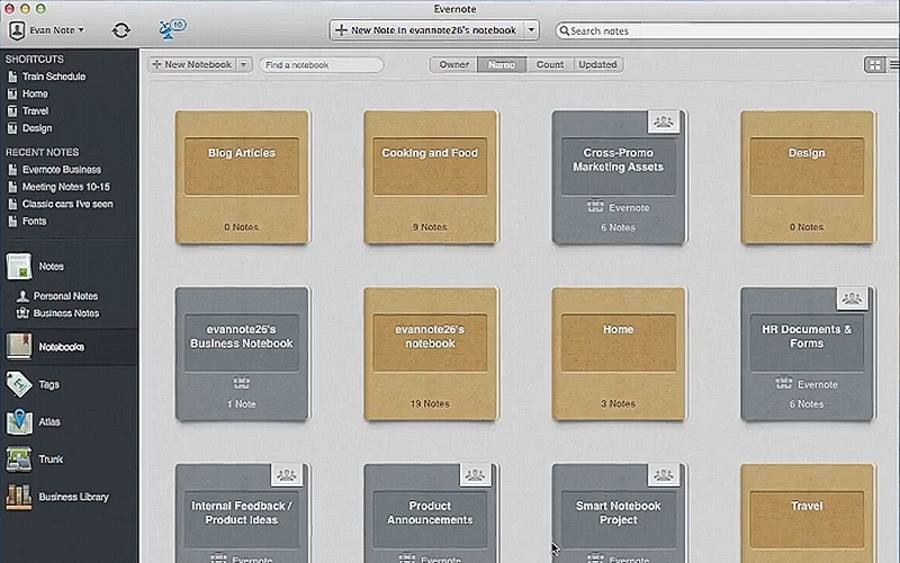Click the shared badge on Internal Feedback notebook
The height and width of the screenshot is (563, 900).
286,475
